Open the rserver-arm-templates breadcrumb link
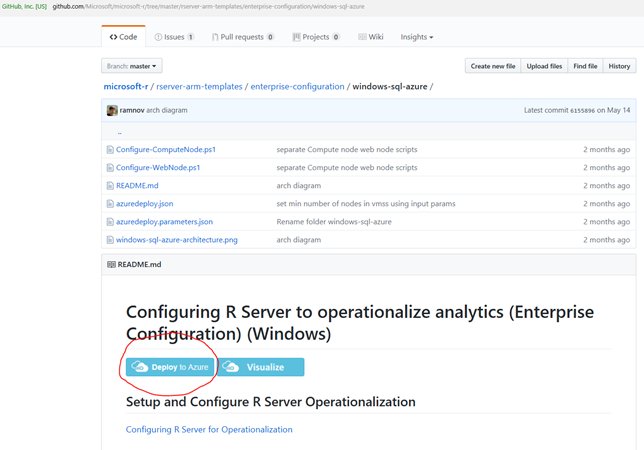Viewport: 644px width, 450px height. pyautogui.click(x=199, y=87)
